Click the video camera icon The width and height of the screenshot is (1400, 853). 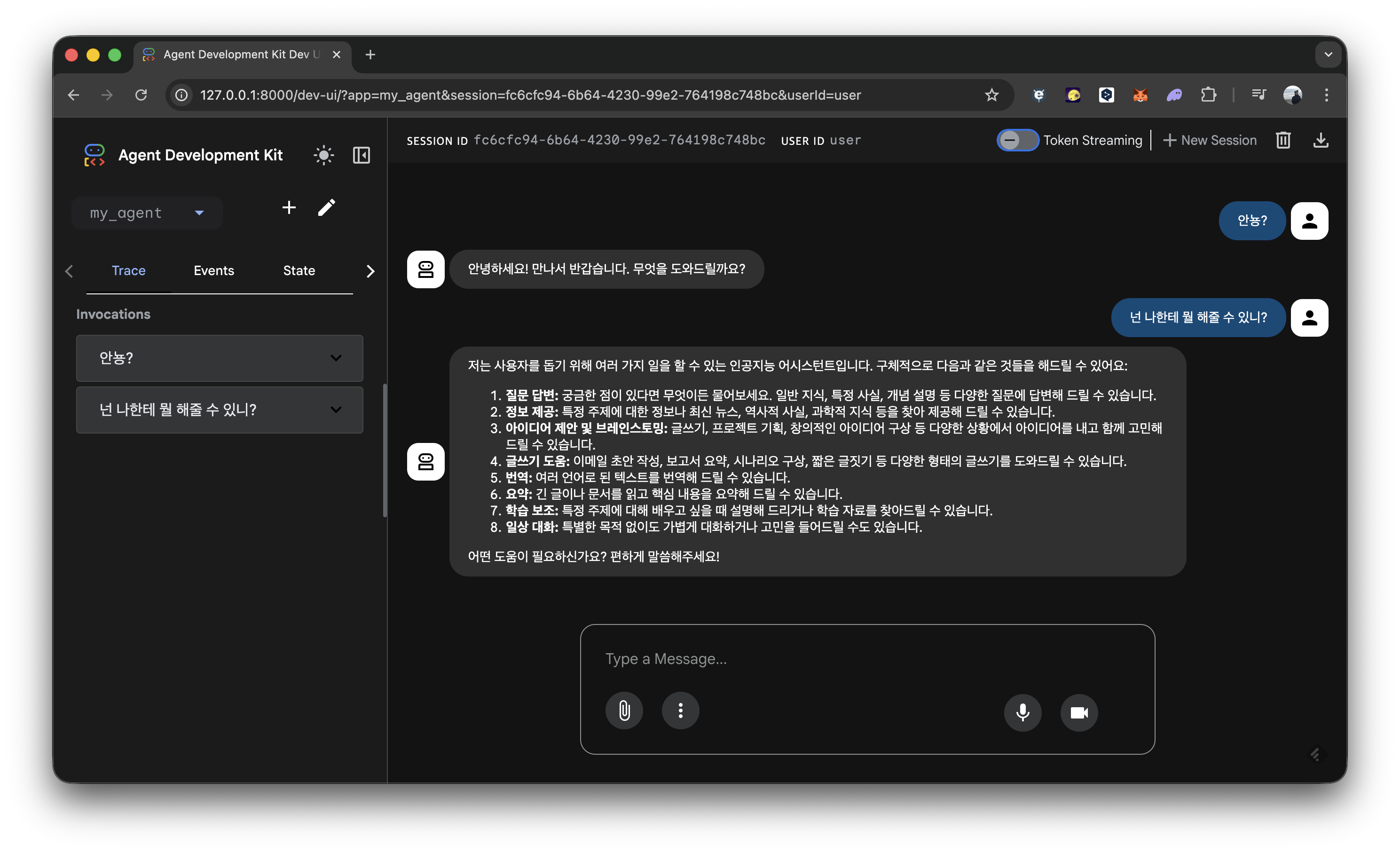[1078, 712]
